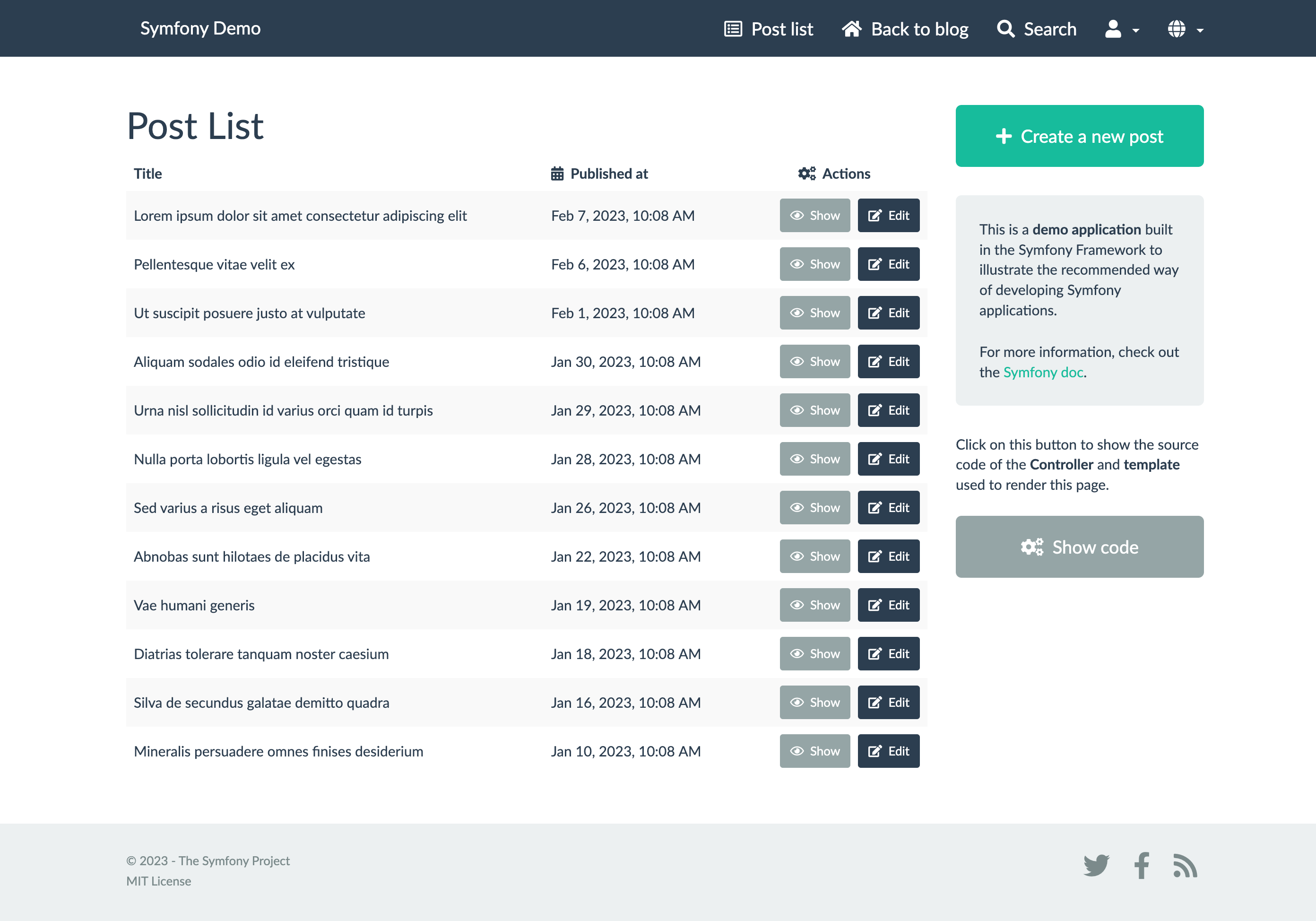Viewport: 1316px width, 921px height.
Task: Click the Facebook icon in footer
Action: [1141, 865]
